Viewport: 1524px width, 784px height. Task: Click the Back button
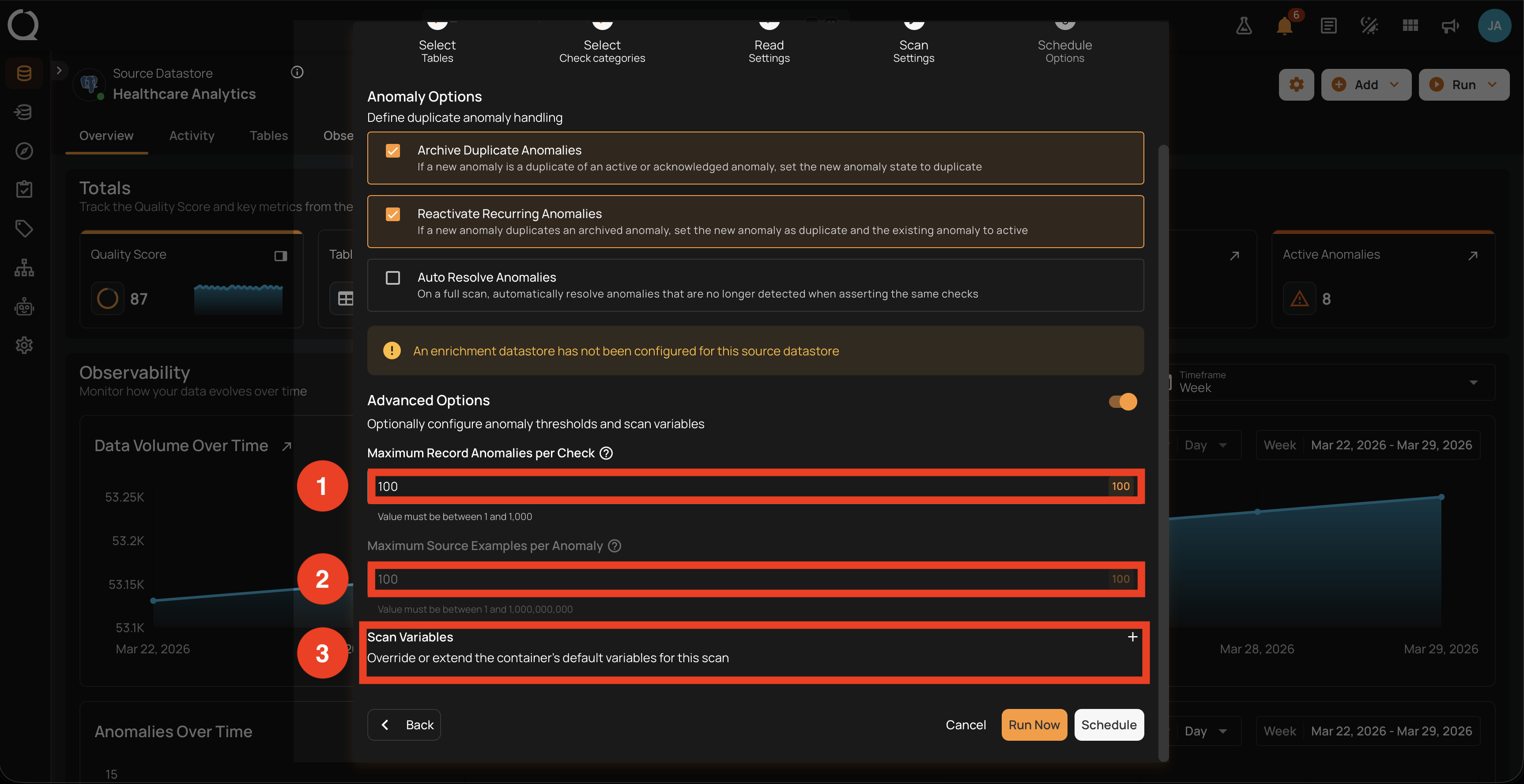tap(404, 725)
